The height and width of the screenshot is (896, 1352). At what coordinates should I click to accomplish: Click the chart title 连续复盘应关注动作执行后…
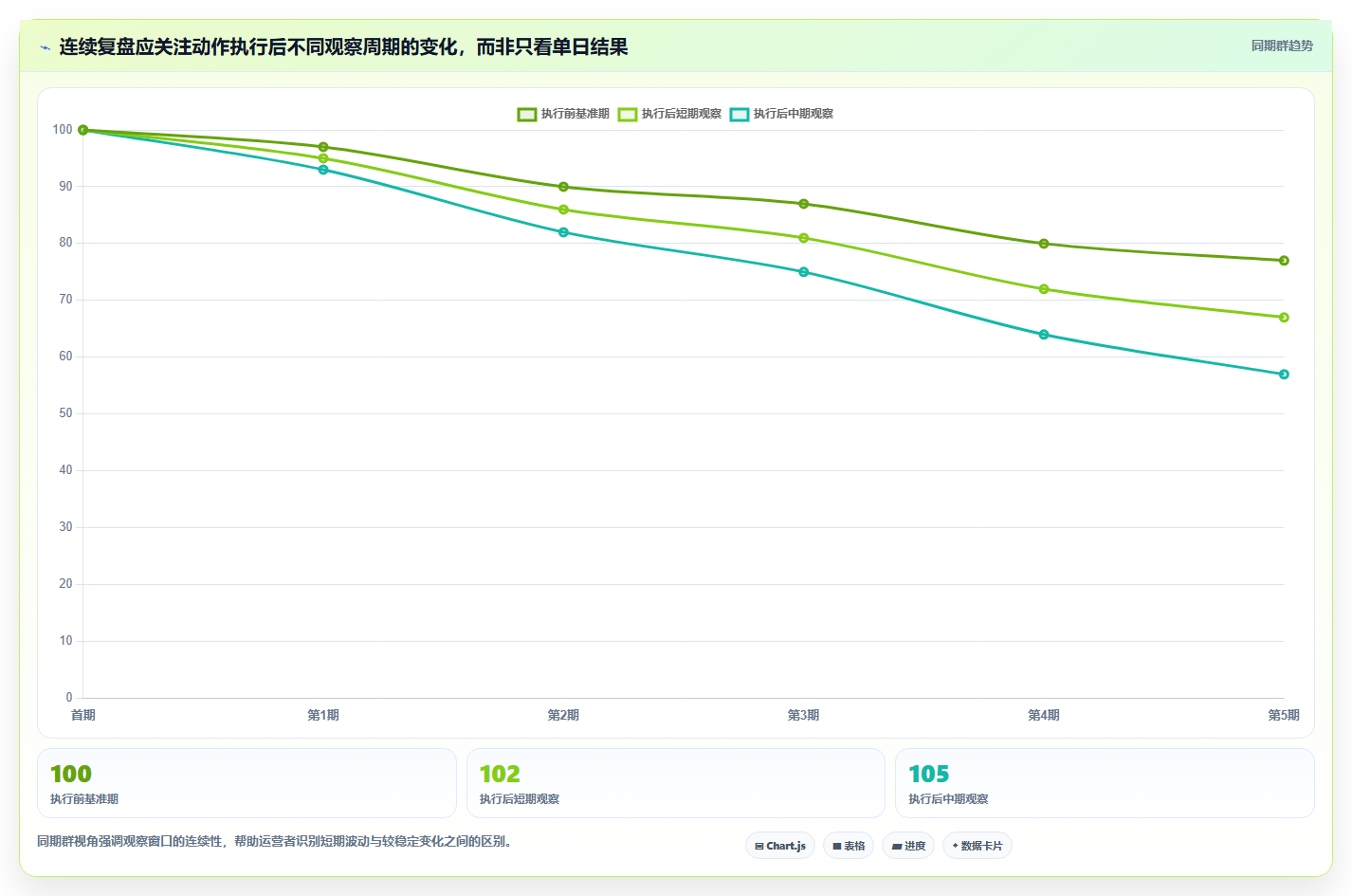point(343,47)
